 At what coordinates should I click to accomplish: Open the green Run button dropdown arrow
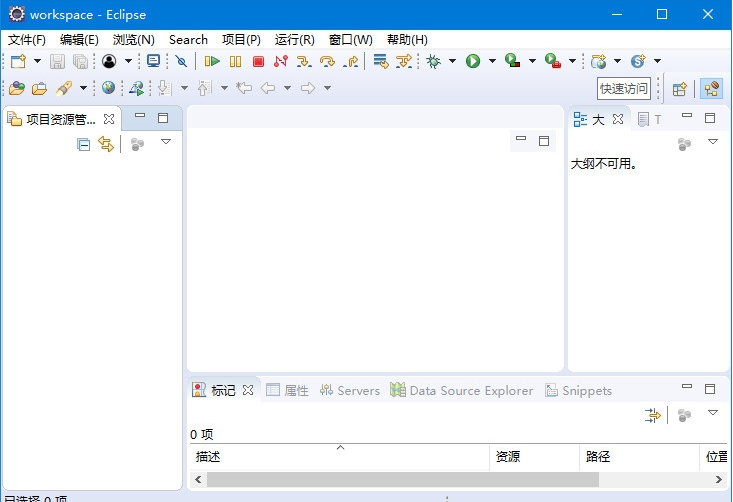492,62
